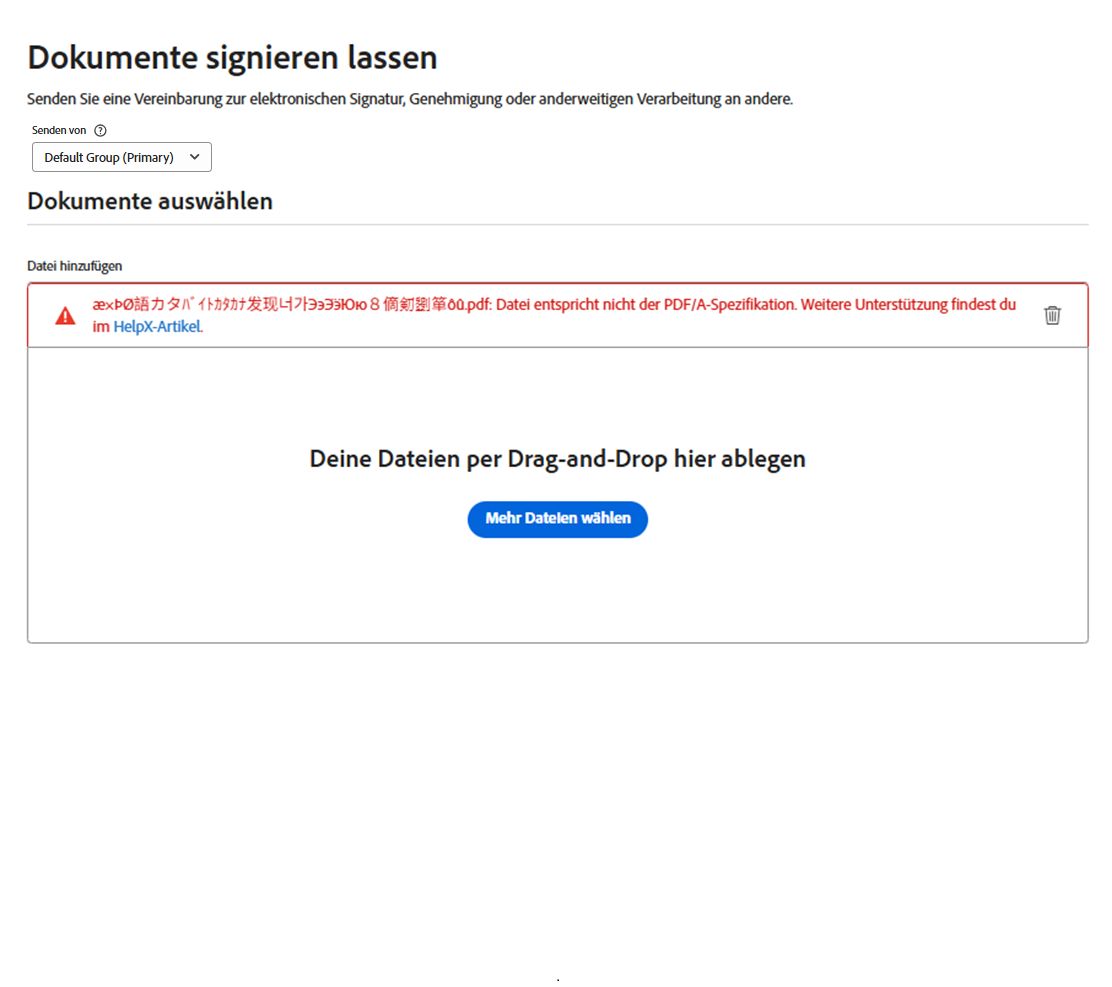Viewport: 1112px width, 987px height.
Task: Delete the failed PDF file with trash icon
Action: pyautogui.click(x=1052, y=315)
